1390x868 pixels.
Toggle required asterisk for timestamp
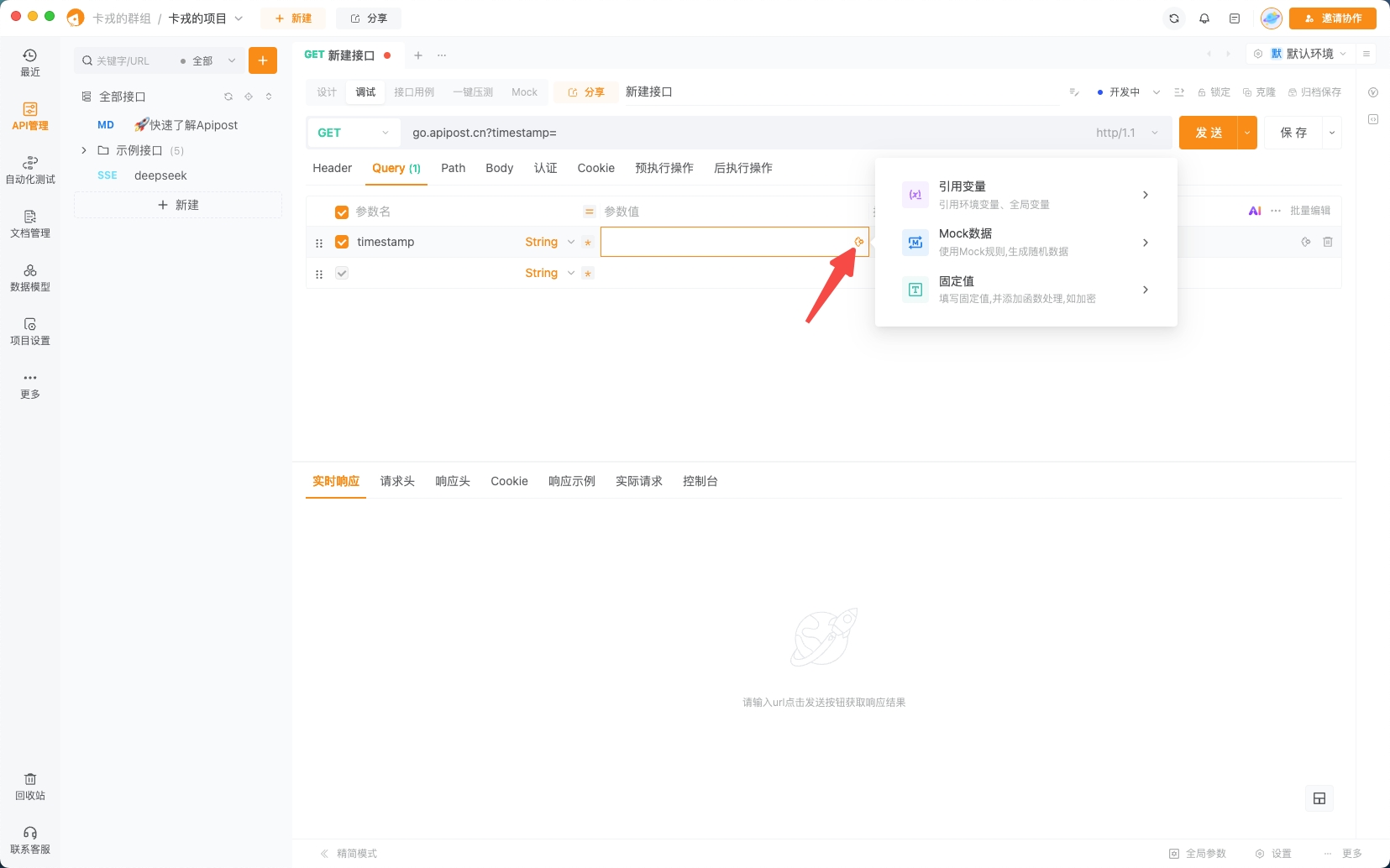coord(588,243)
